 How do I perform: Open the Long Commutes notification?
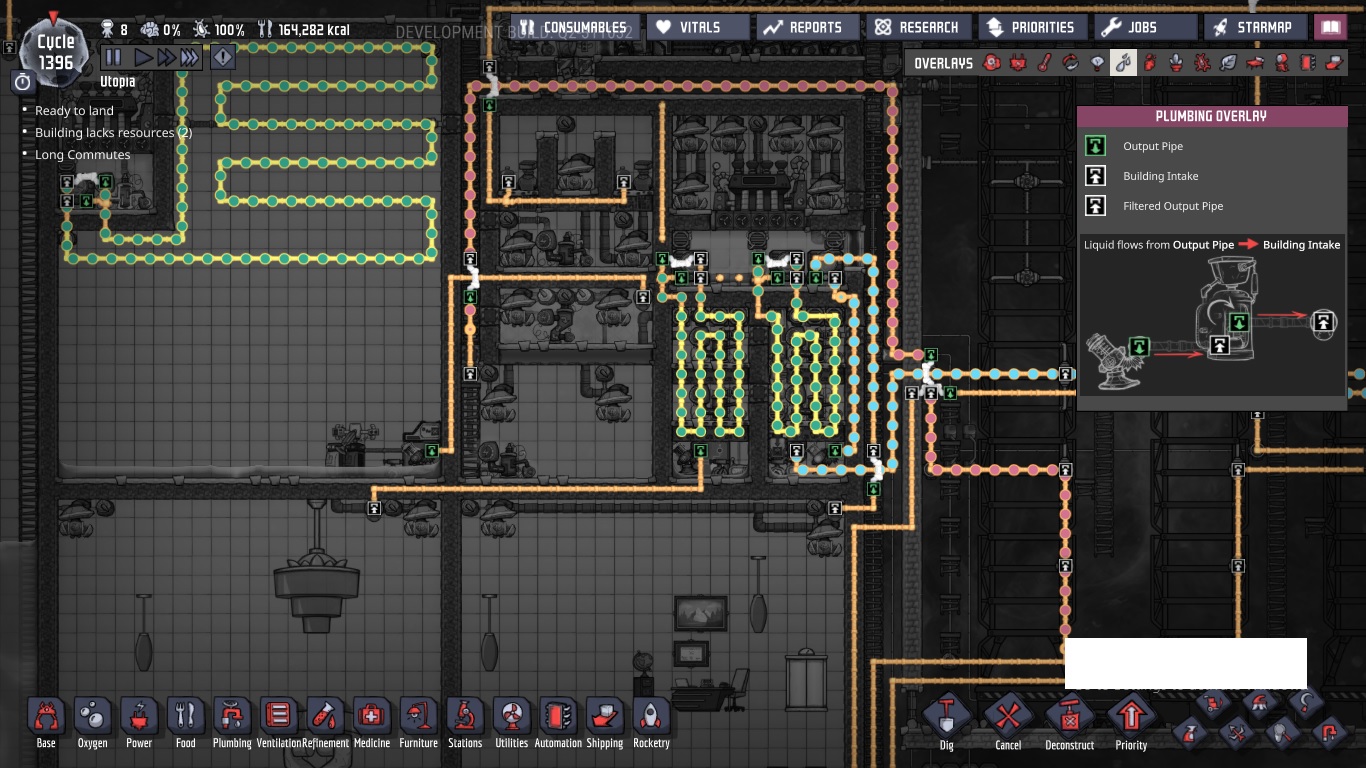click(x=82, y=155)
